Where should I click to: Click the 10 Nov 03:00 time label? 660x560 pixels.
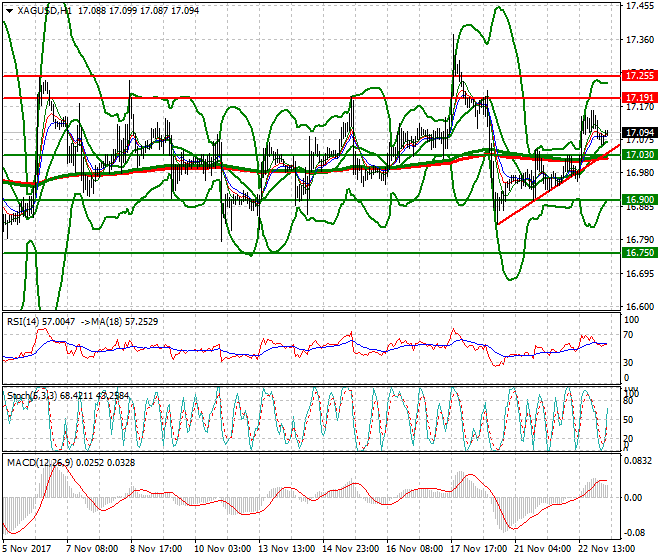click(221, 549)
